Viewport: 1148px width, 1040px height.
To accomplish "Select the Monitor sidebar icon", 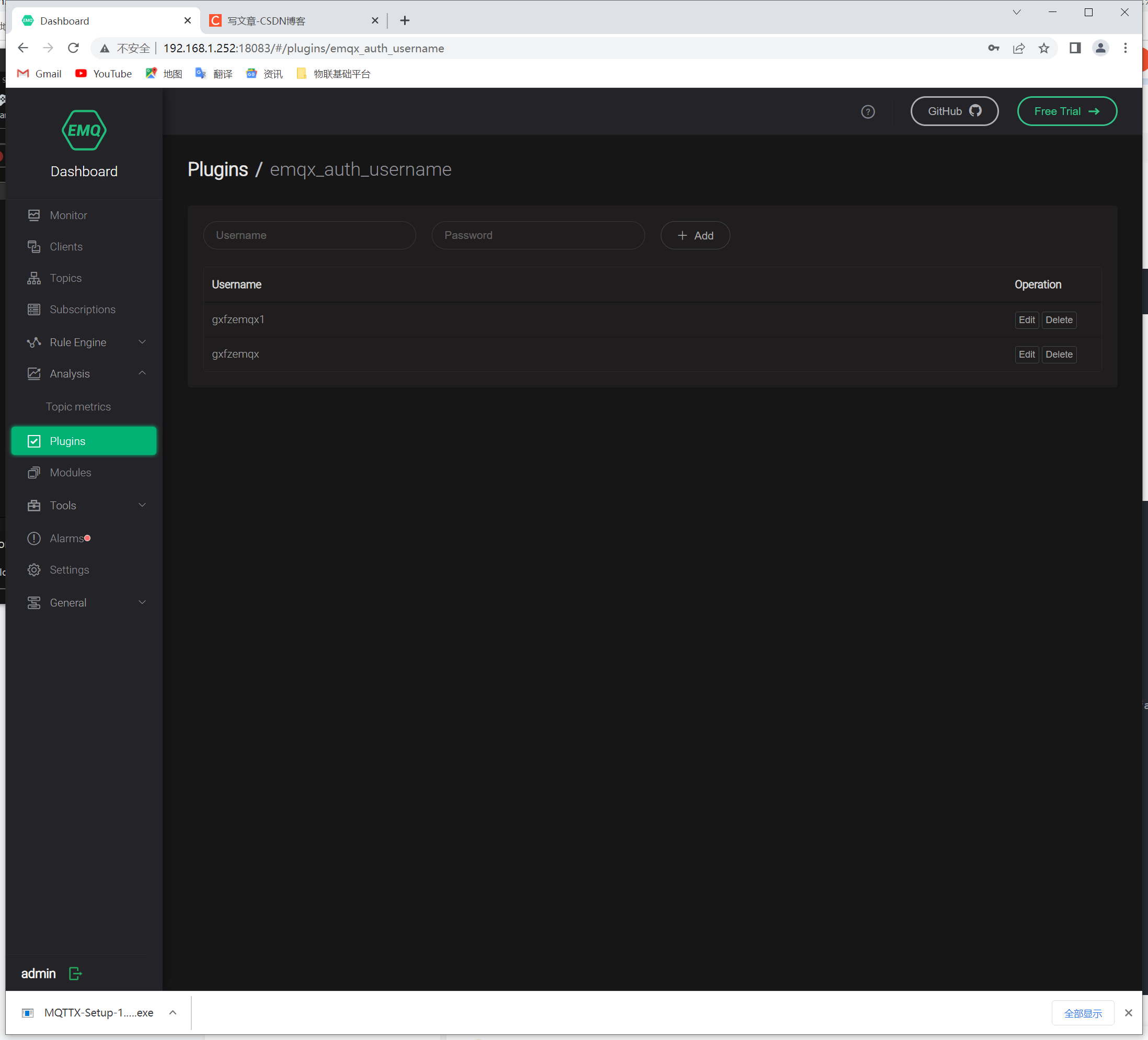I will 33,215.
